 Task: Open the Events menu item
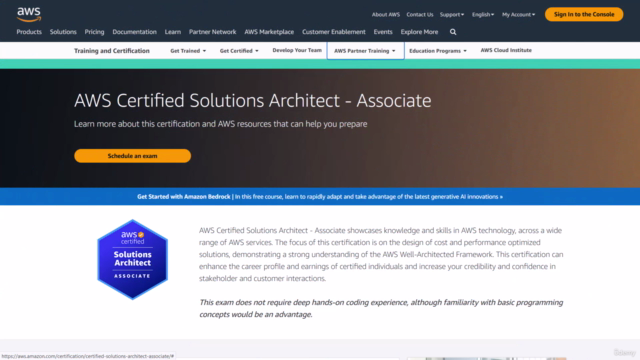pos(383,32)
